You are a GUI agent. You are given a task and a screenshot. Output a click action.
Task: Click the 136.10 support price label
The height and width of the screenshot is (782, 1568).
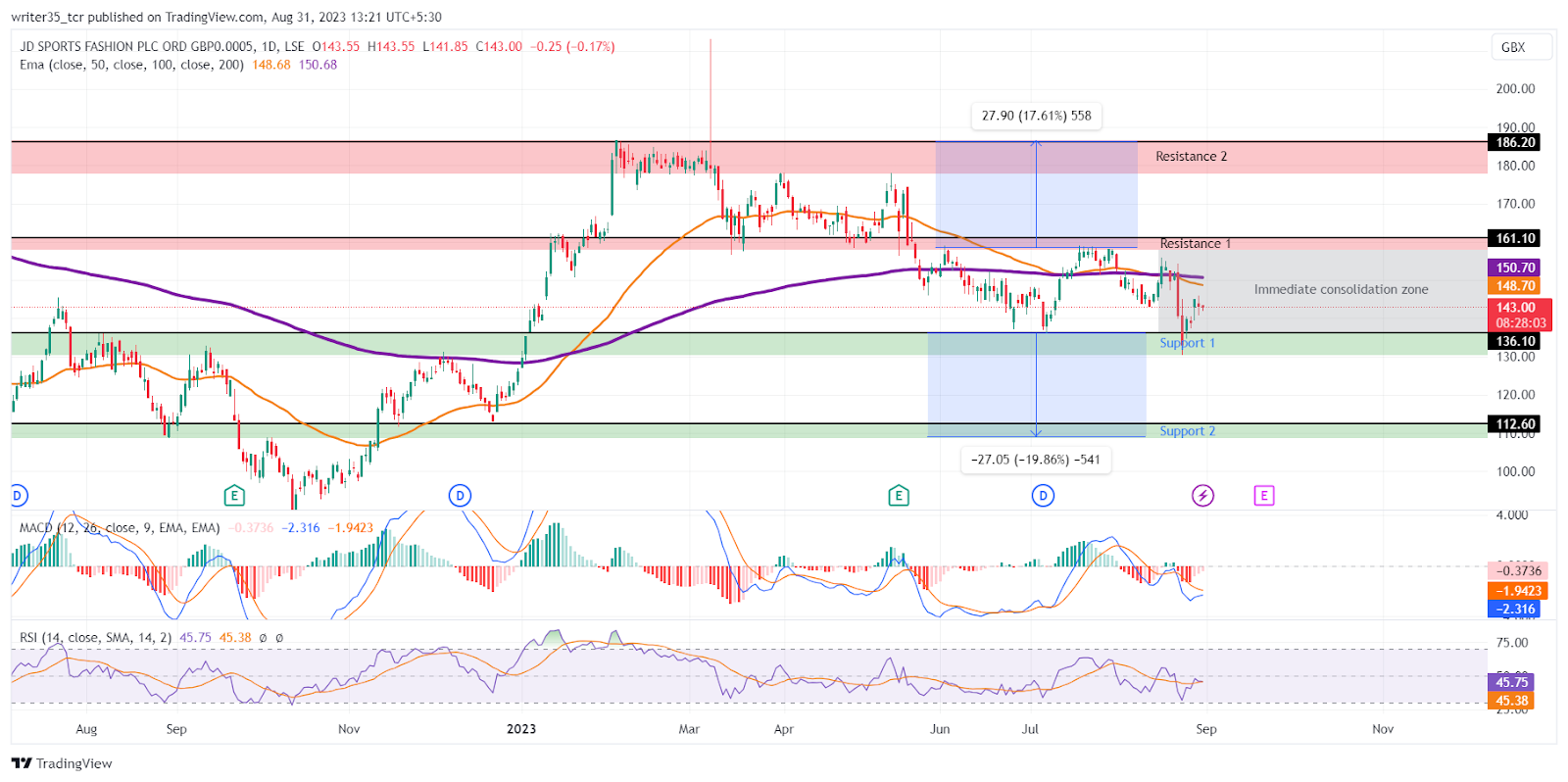click(1515, 341)
